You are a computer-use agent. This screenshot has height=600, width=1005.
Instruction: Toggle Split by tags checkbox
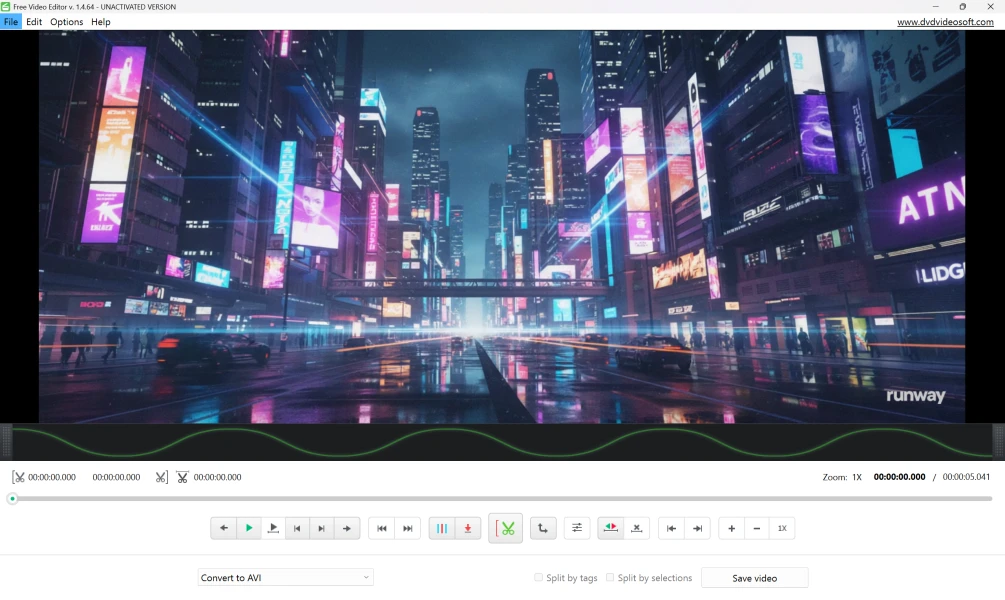click(539, 578)
